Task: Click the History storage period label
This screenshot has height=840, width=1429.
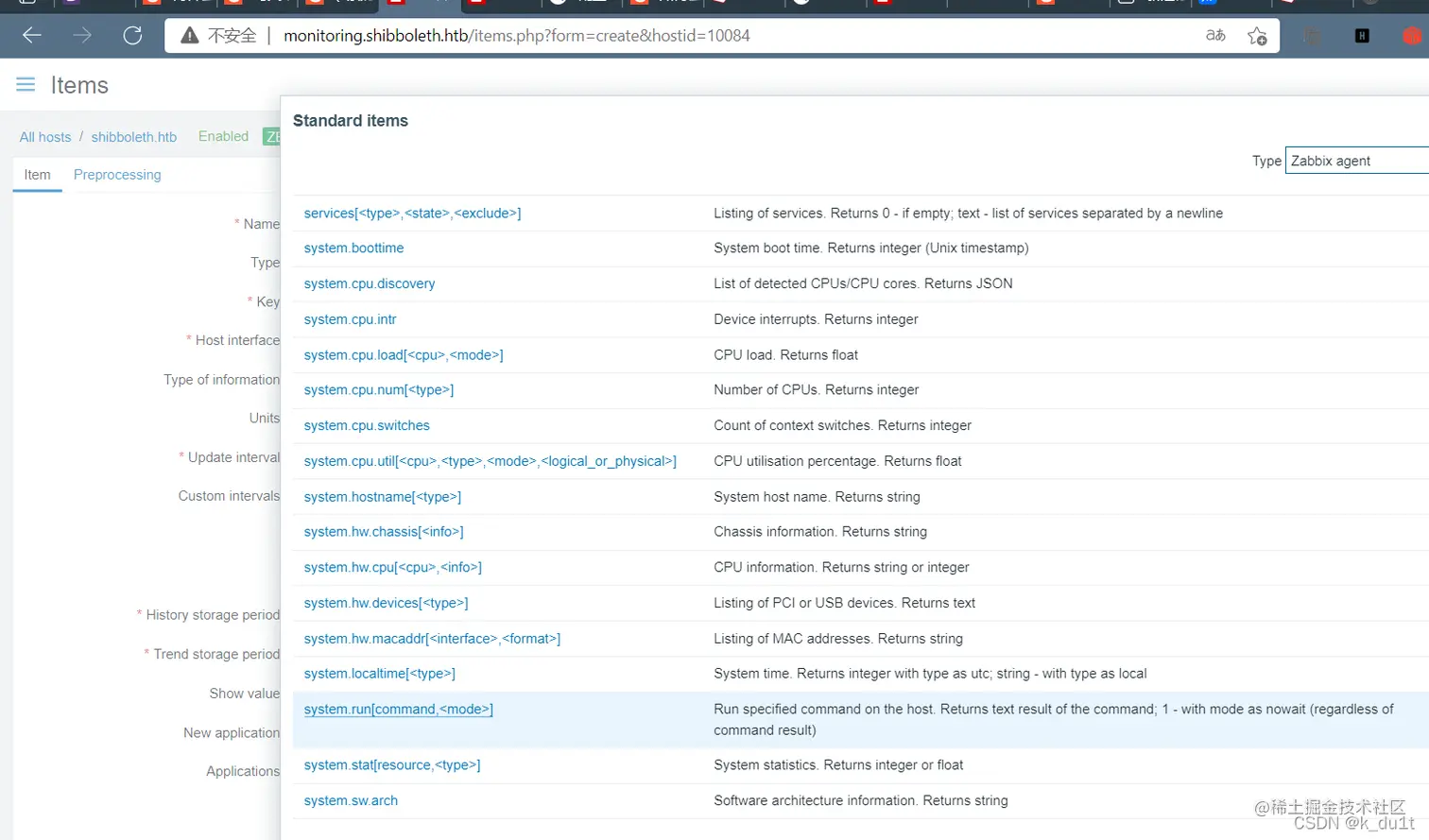Action: 213,615
